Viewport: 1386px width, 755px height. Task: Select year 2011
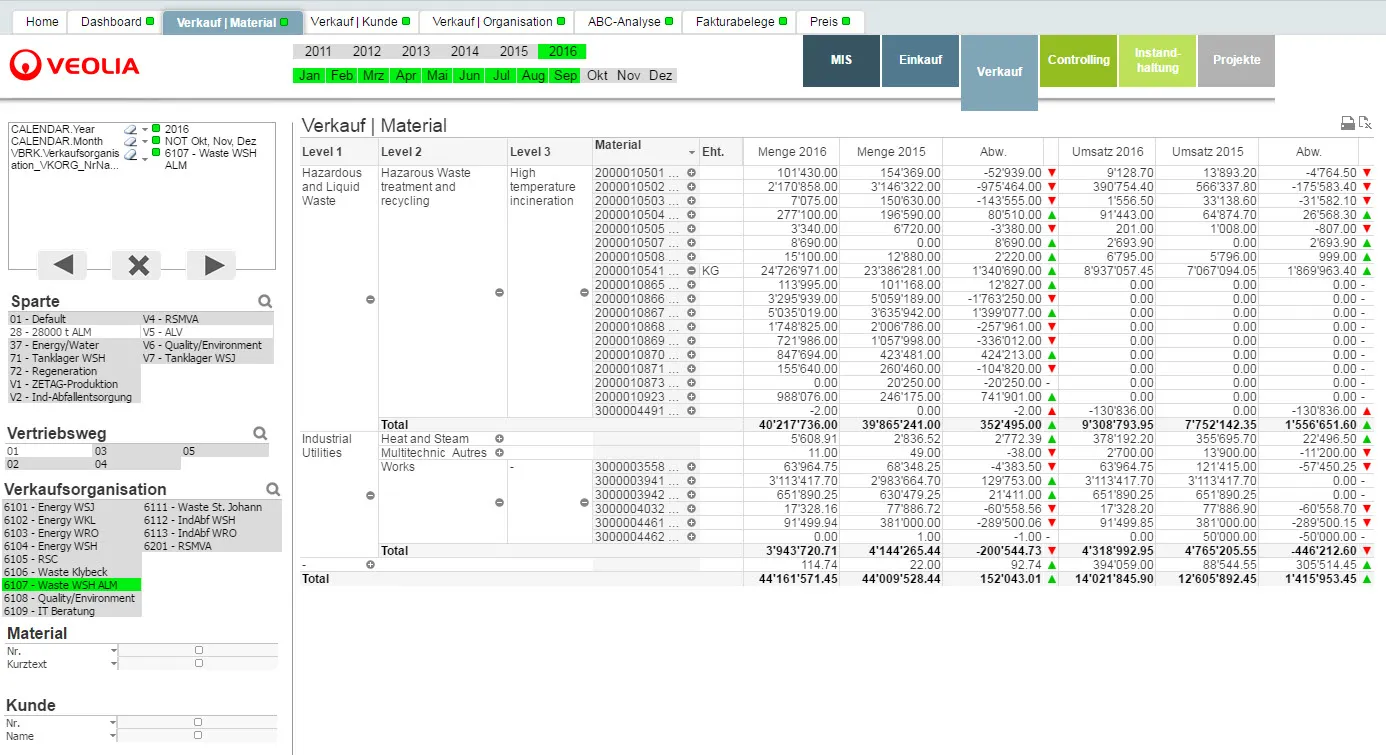(318, 51)
